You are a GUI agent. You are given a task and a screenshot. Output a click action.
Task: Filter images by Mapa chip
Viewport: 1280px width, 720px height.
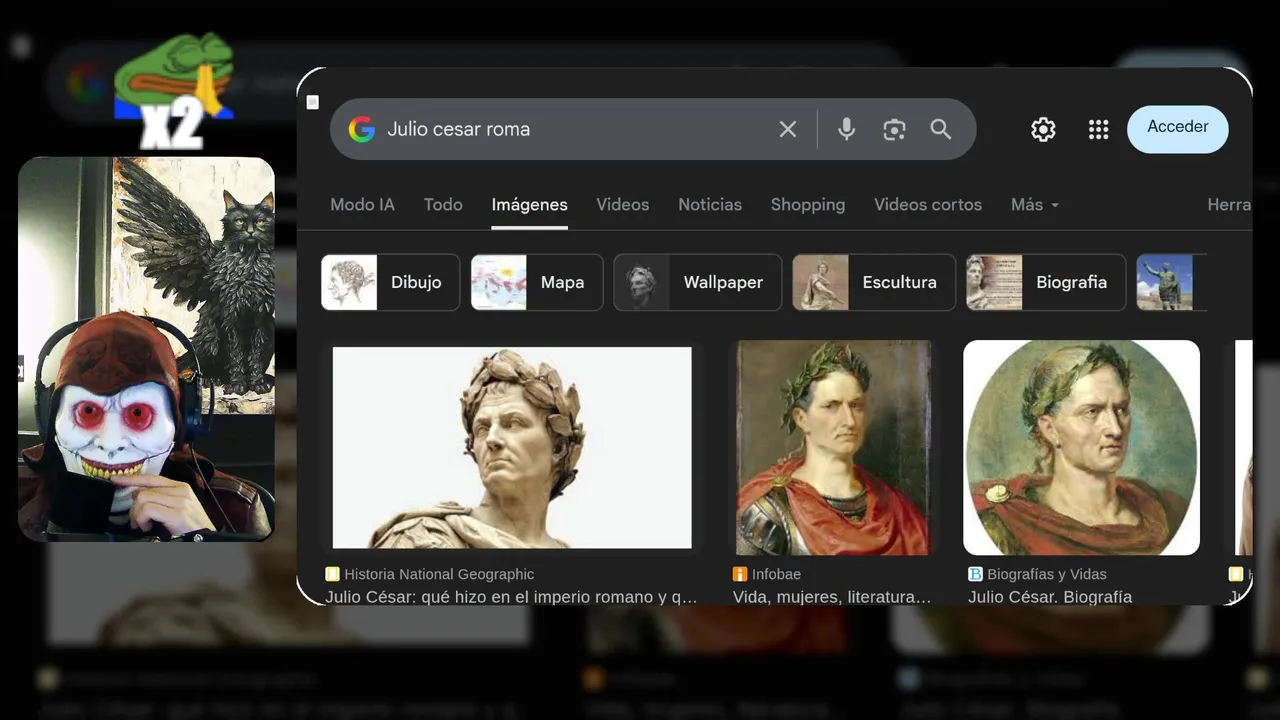click(537, 282)
